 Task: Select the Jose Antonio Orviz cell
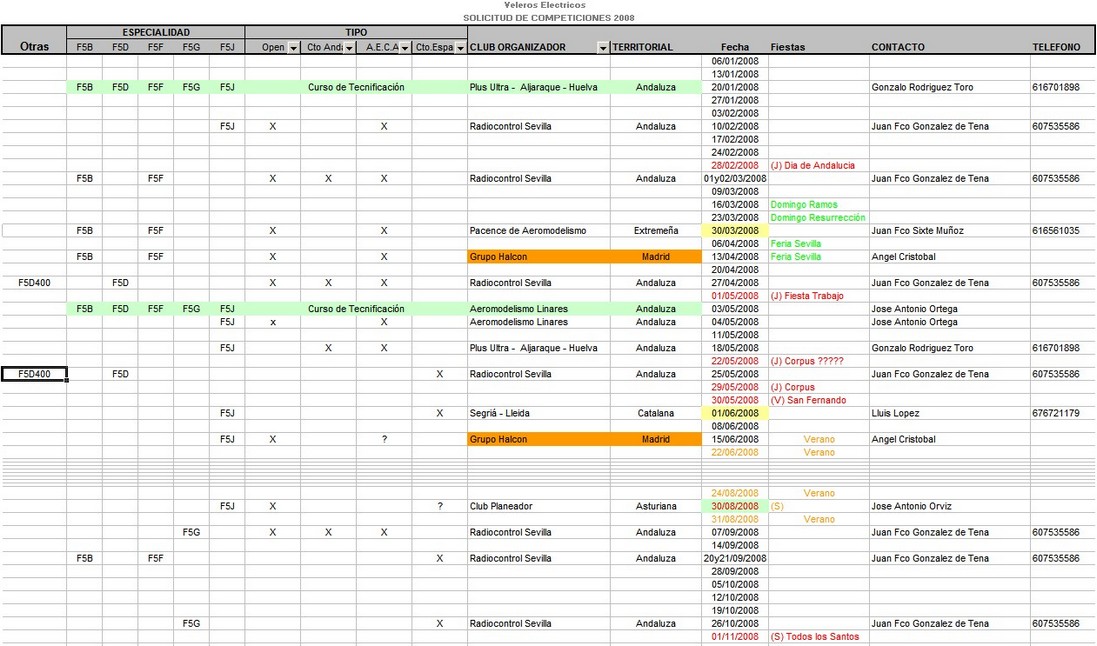tap(949, 506)
